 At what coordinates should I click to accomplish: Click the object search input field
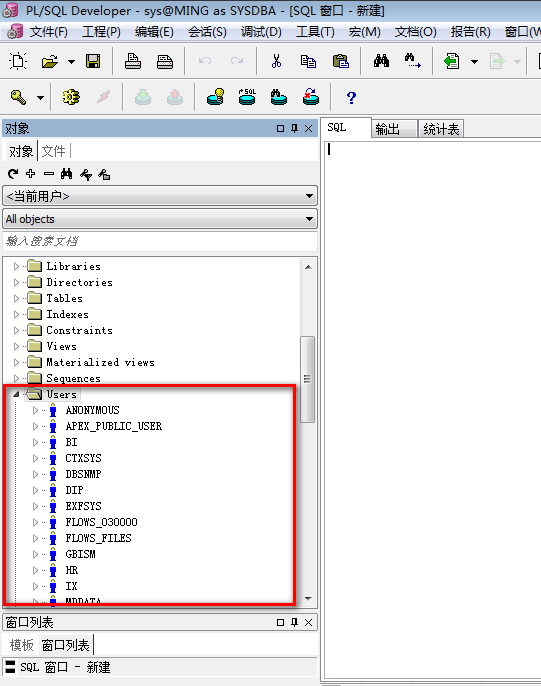pyautogui.click(x=160, y=241)
